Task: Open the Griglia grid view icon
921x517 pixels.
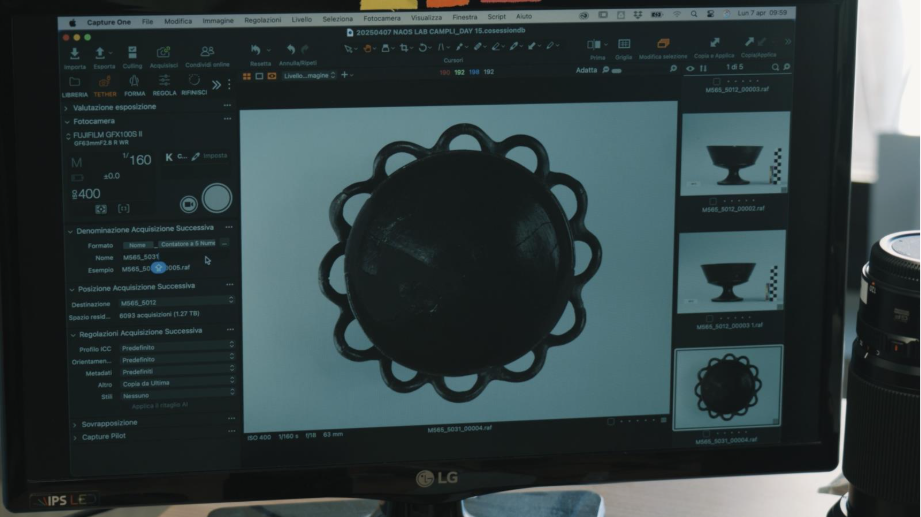Action: click(624, 46)
